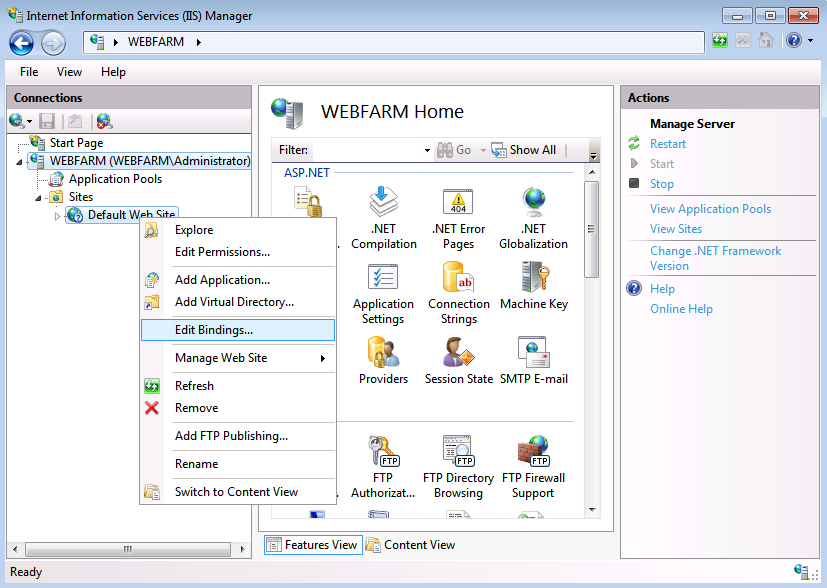Open the Go button dropdown arrow

pyautogui.click(x=483, y=150)
